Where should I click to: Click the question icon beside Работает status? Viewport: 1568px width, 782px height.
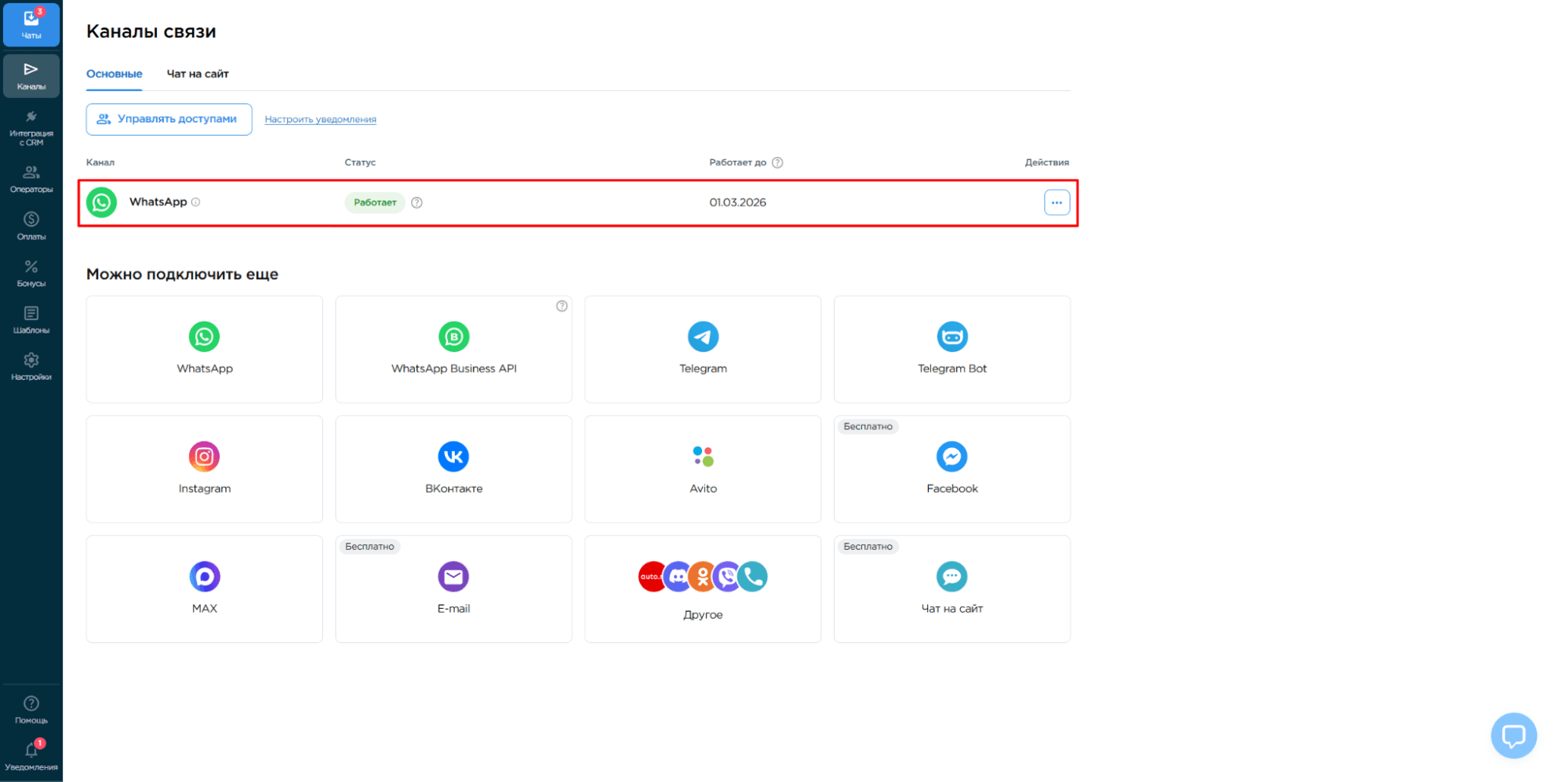(417, 202)
